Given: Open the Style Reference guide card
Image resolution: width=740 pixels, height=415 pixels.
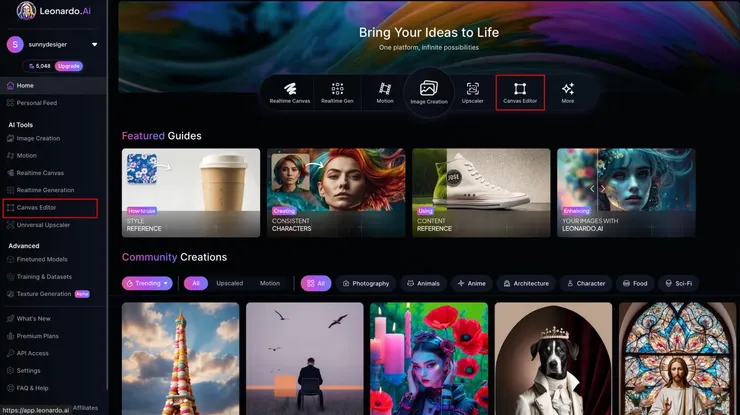Looking at the screenshot, I should coord(191,193).
